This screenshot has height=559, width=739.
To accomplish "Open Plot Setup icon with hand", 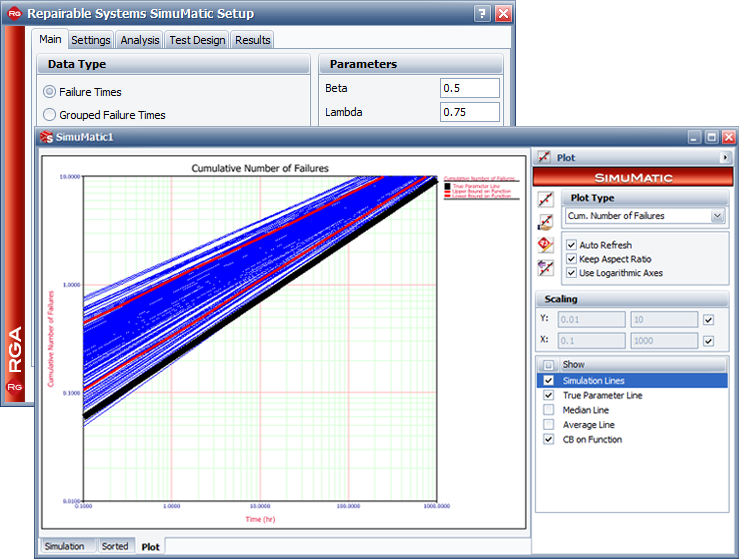I will tap(546, 222).
